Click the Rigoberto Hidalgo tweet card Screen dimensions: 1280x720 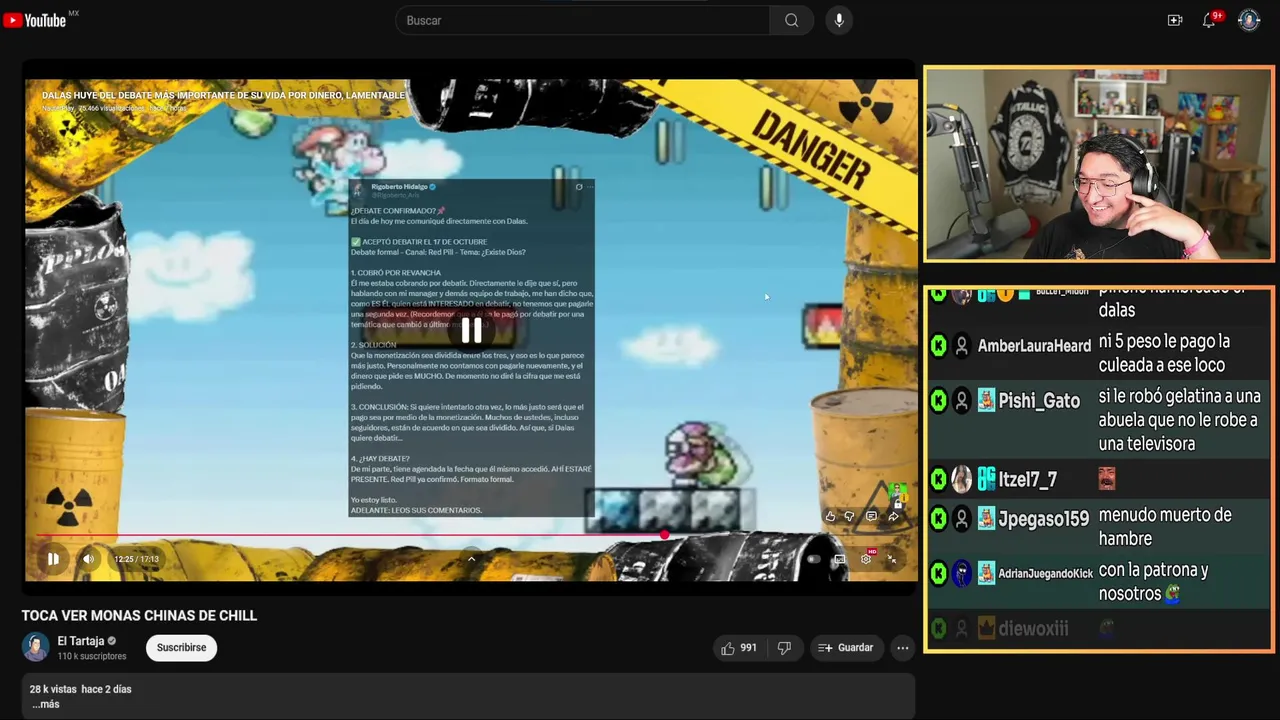(471, 348)
